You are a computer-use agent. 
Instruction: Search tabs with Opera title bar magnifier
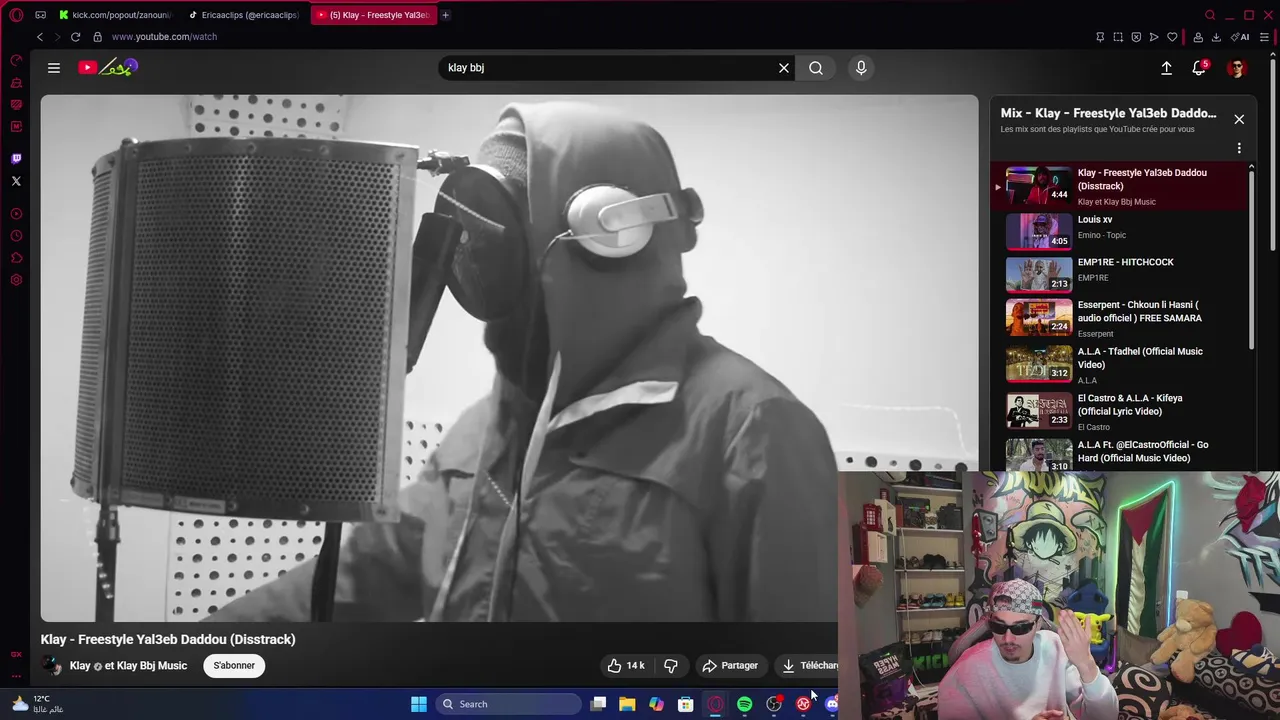1210,15
